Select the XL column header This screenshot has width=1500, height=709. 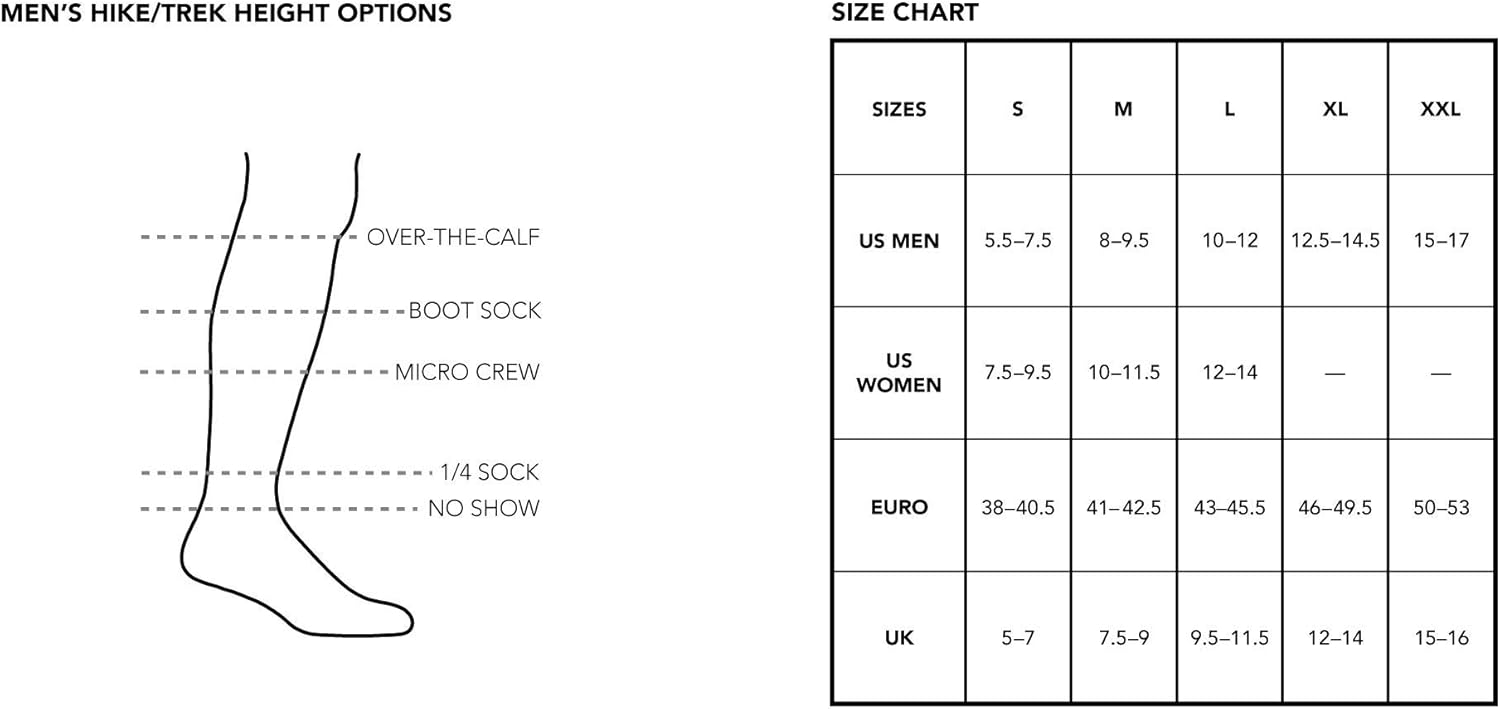(x=1335, y=109)
